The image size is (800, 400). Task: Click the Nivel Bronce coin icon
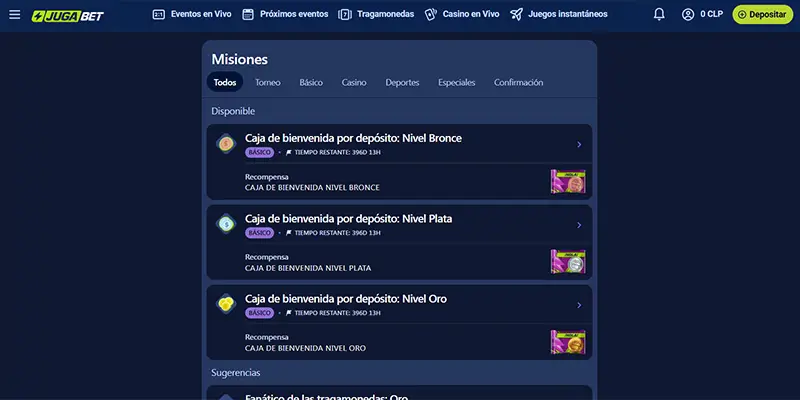[x=226, y=144]
